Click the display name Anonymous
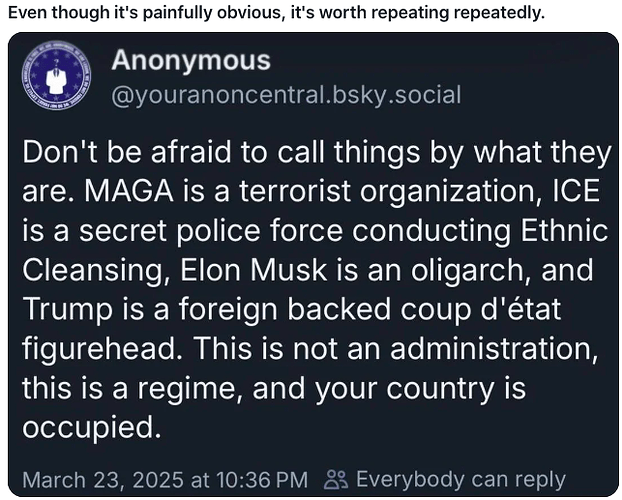 point(191,61)
